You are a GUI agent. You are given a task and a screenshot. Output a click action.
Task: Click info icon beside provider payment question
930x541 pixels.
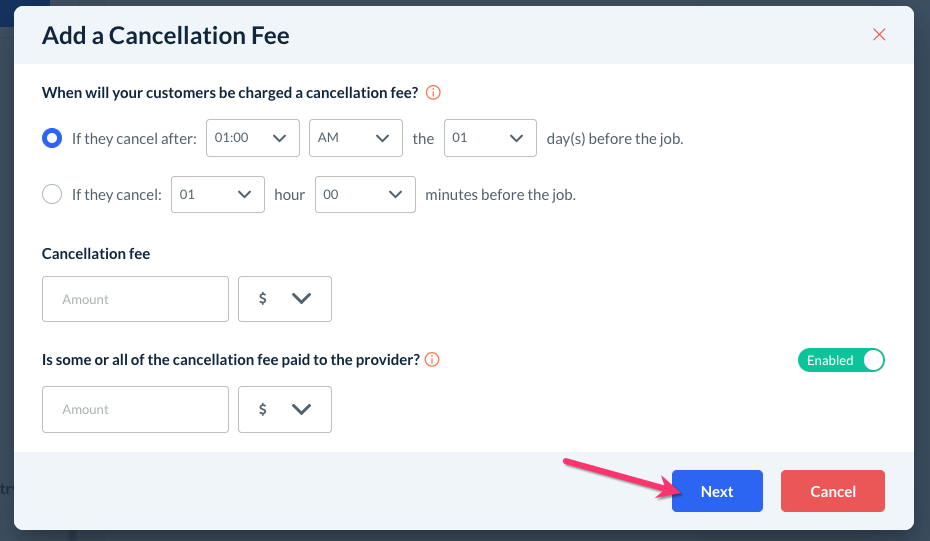coord(433,360)
